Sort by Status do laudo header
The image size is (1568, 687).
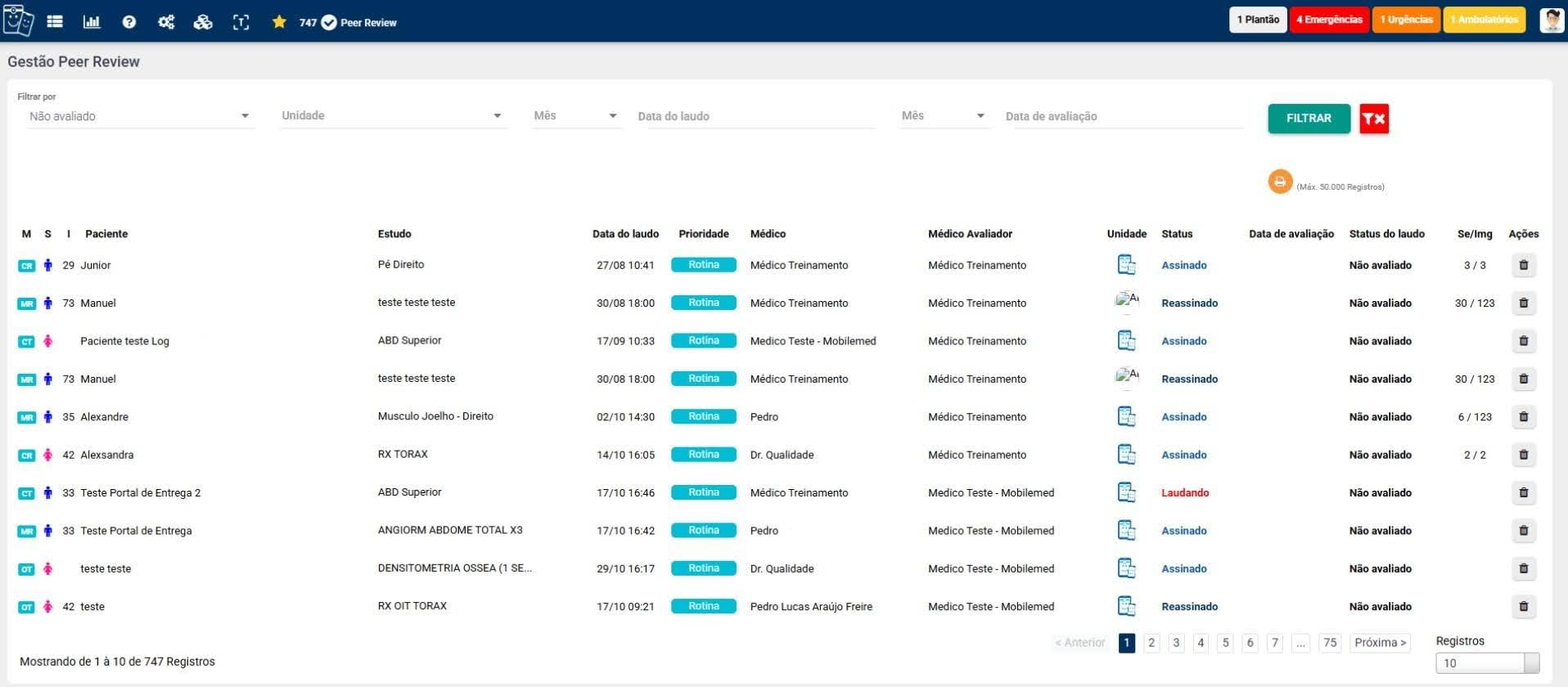pos(1386,234)
